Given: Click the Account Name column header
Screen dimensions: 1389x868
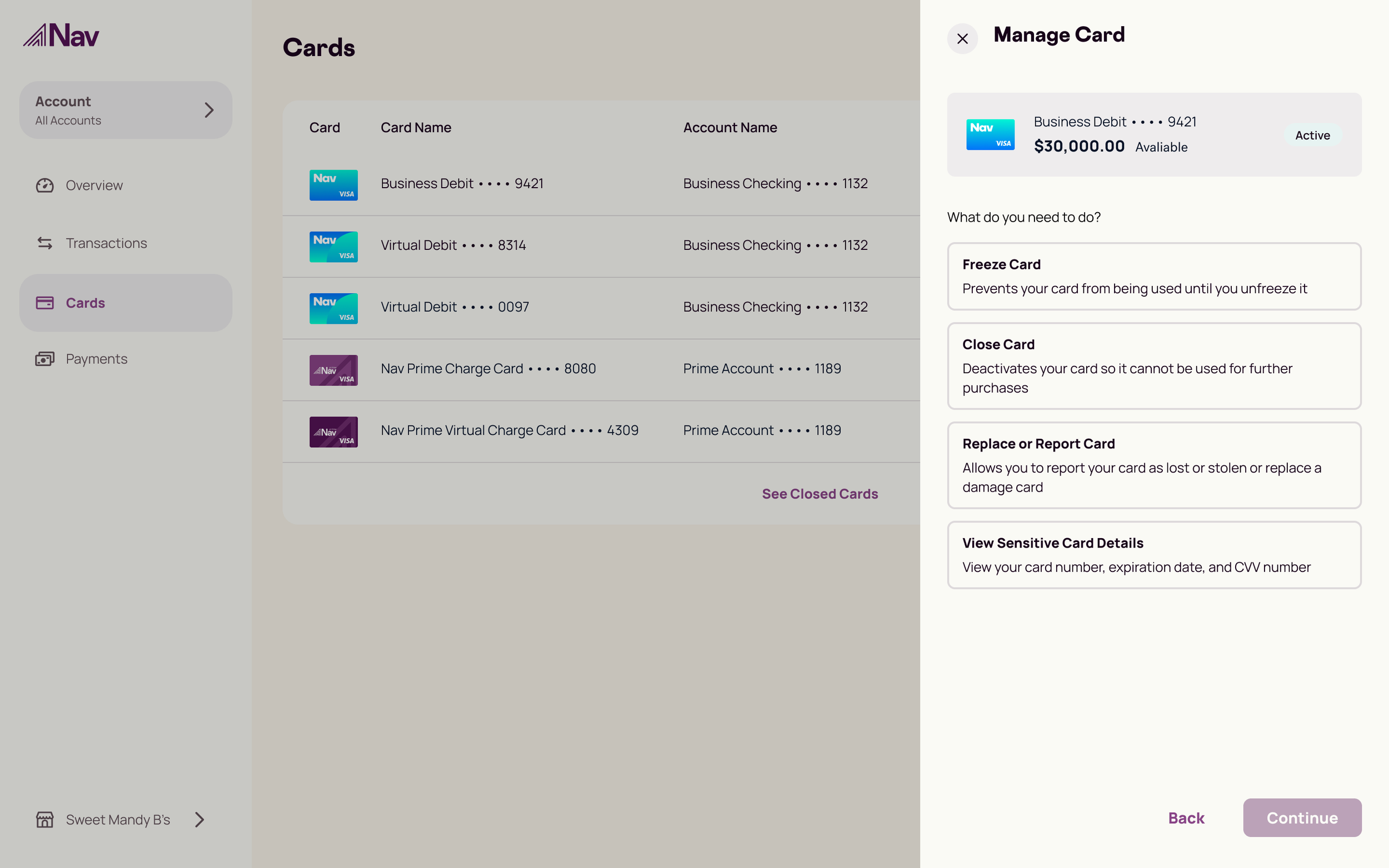Looking at the screenshot, I should pos(730,127).
